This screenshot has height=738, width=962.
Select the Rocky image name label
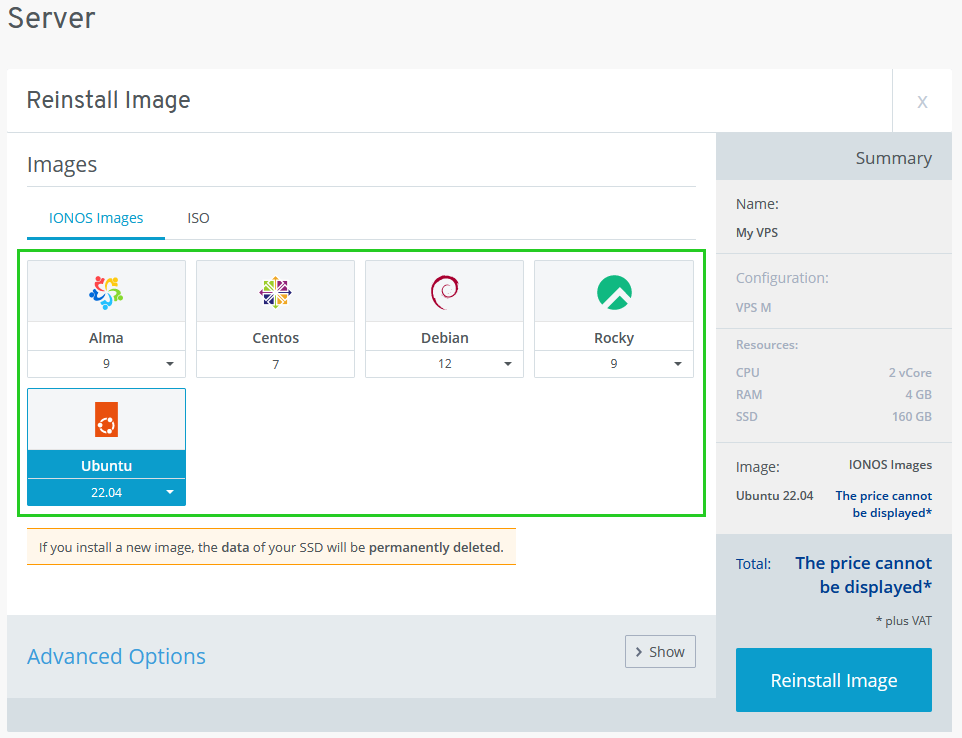click(x=614, y=338)
